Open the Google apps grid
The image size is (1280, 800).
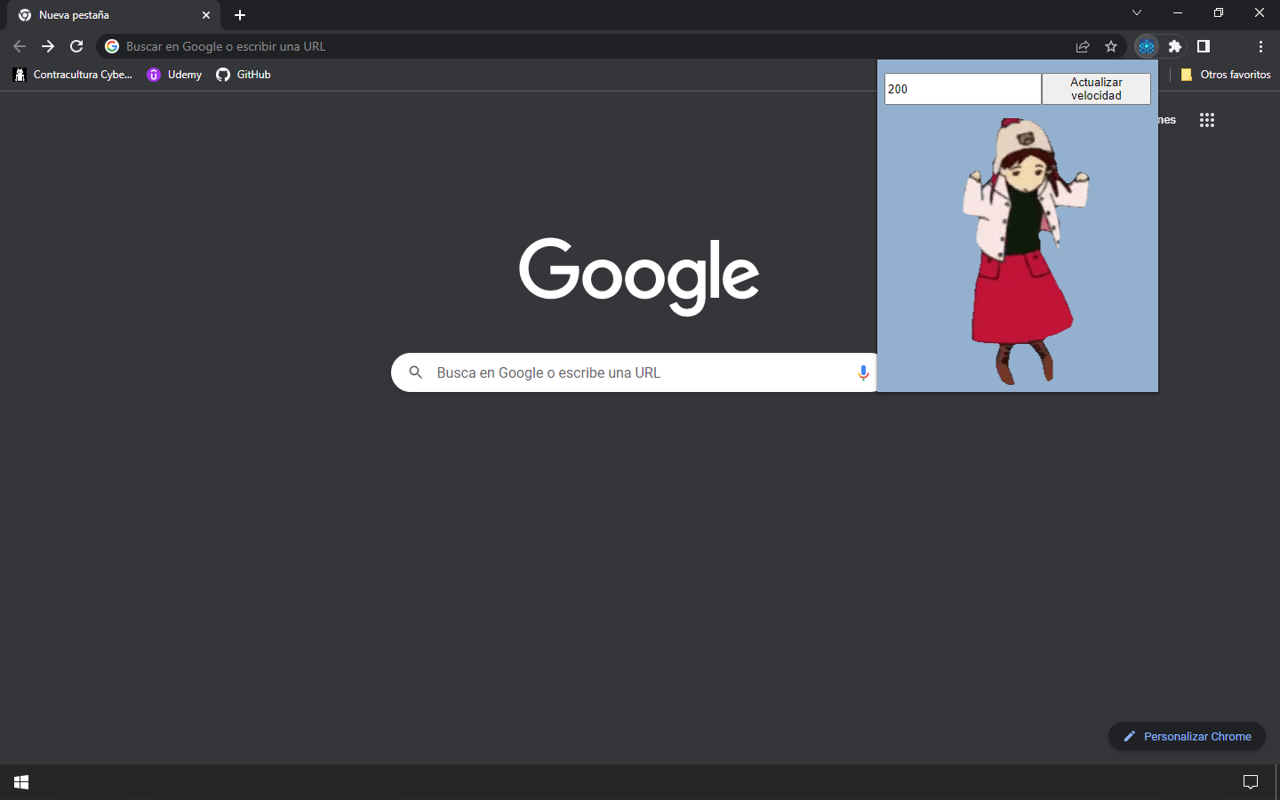pyautogui.click(x=1207, y=120)
